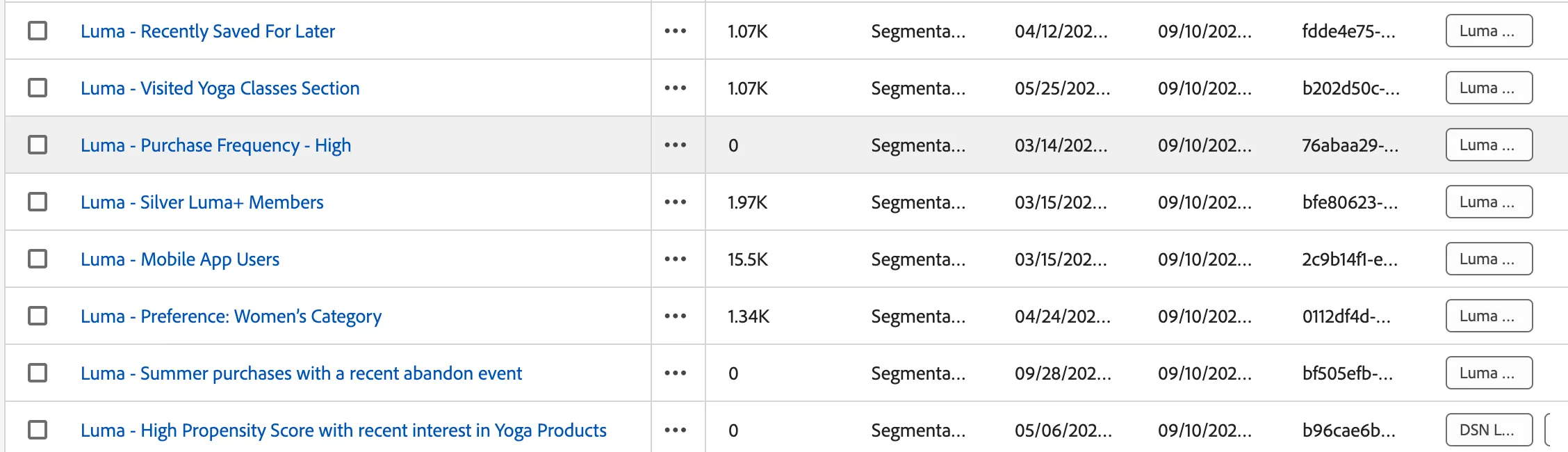Screen dimensions: 1568x452
Task: Click the DSN L... tag button
Action: 1489,430
